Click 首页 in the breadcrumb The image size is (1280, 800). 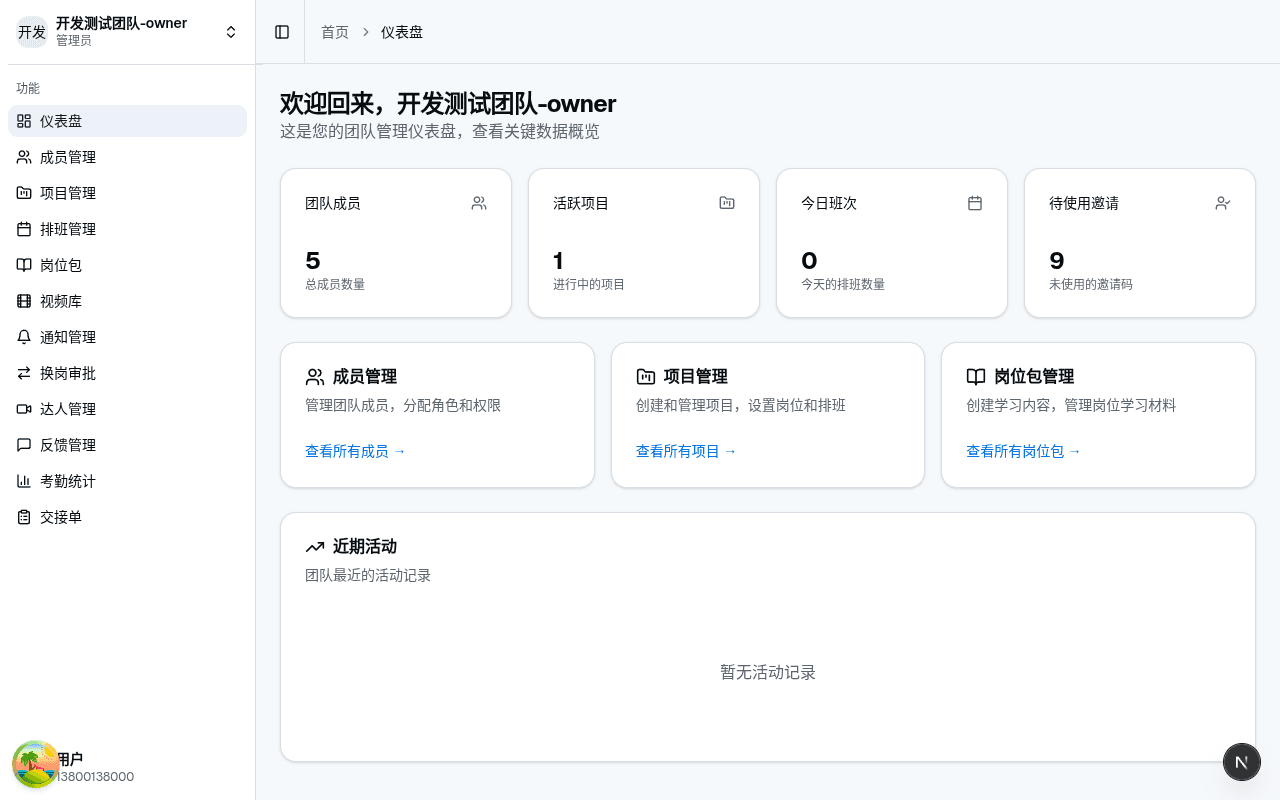click(334, 31)
